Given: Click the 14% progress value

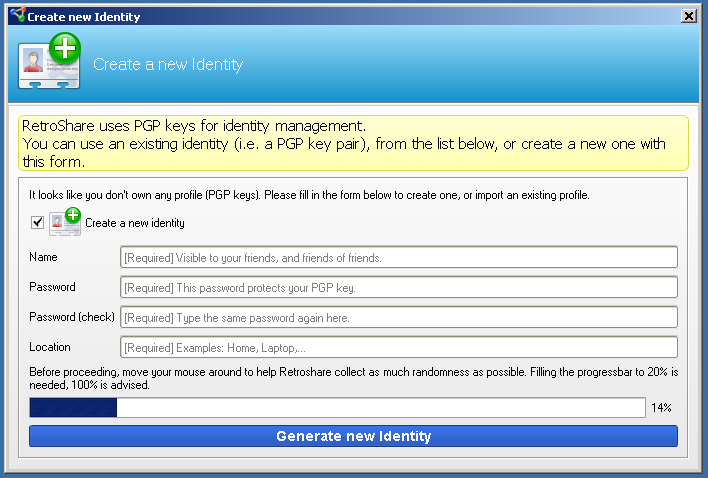Looking at the screenshot, I should coord(661,408).
